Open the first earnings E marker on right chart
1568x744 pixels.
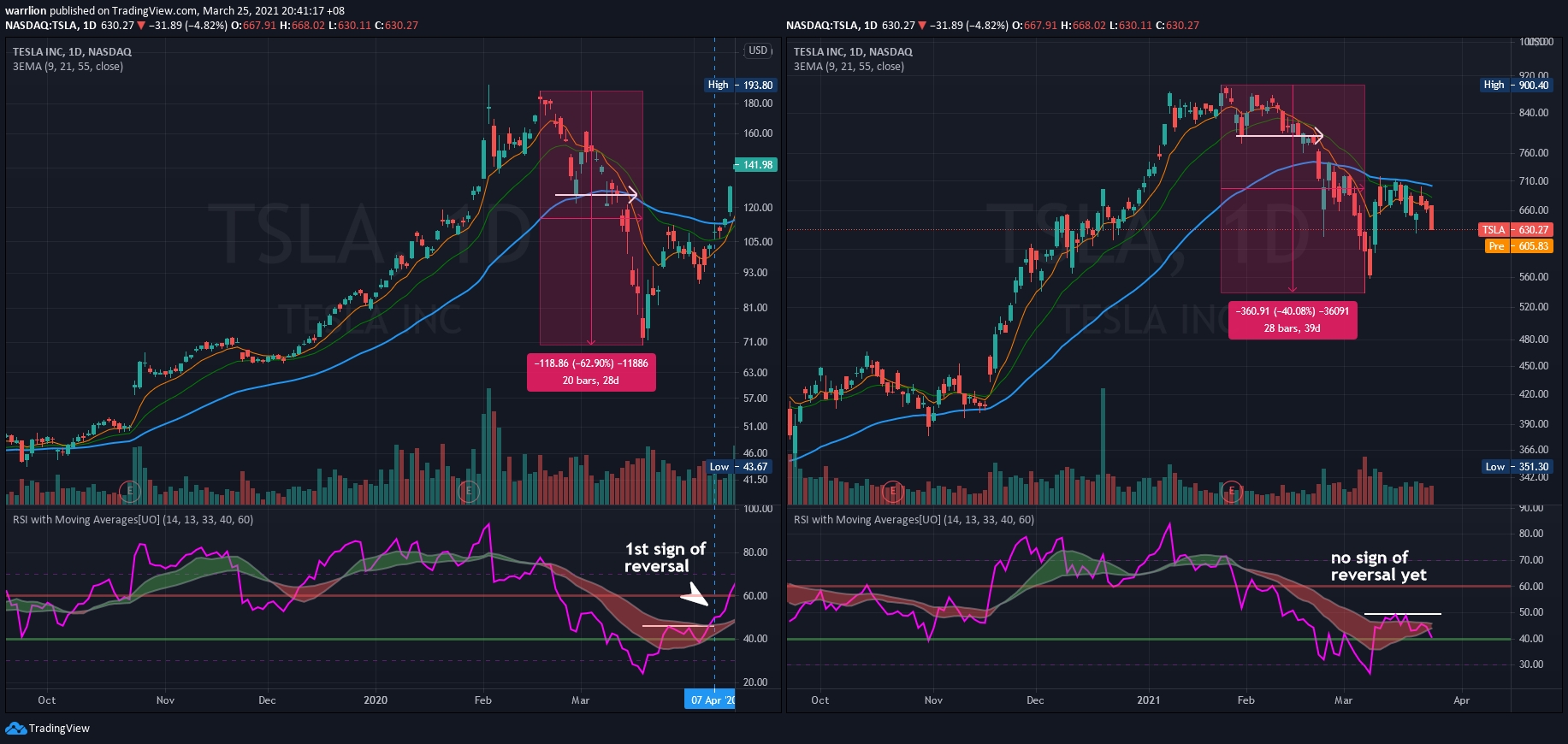point(893,491)
